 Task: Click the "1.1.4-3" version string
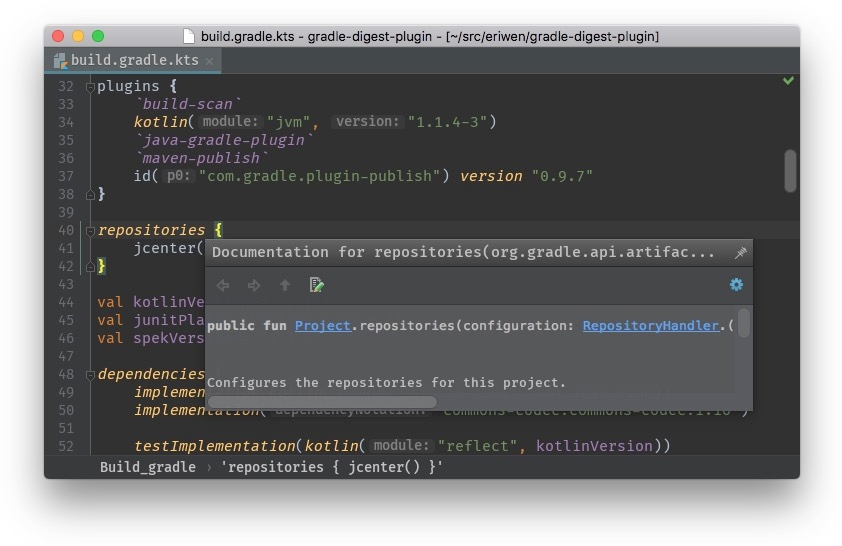click(x=447, y=122)
